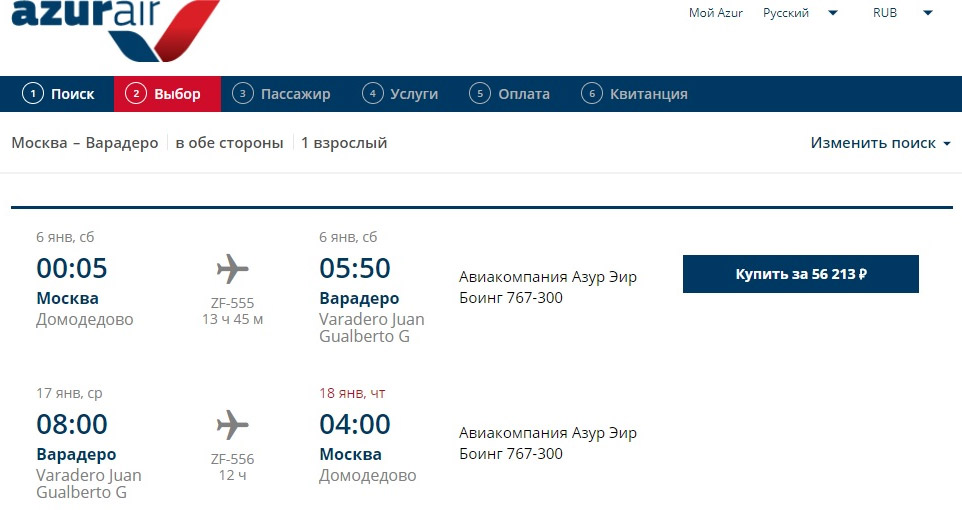Go to the Выбор step tab
Screen dimensions: 962x510
tap(167, 94)
